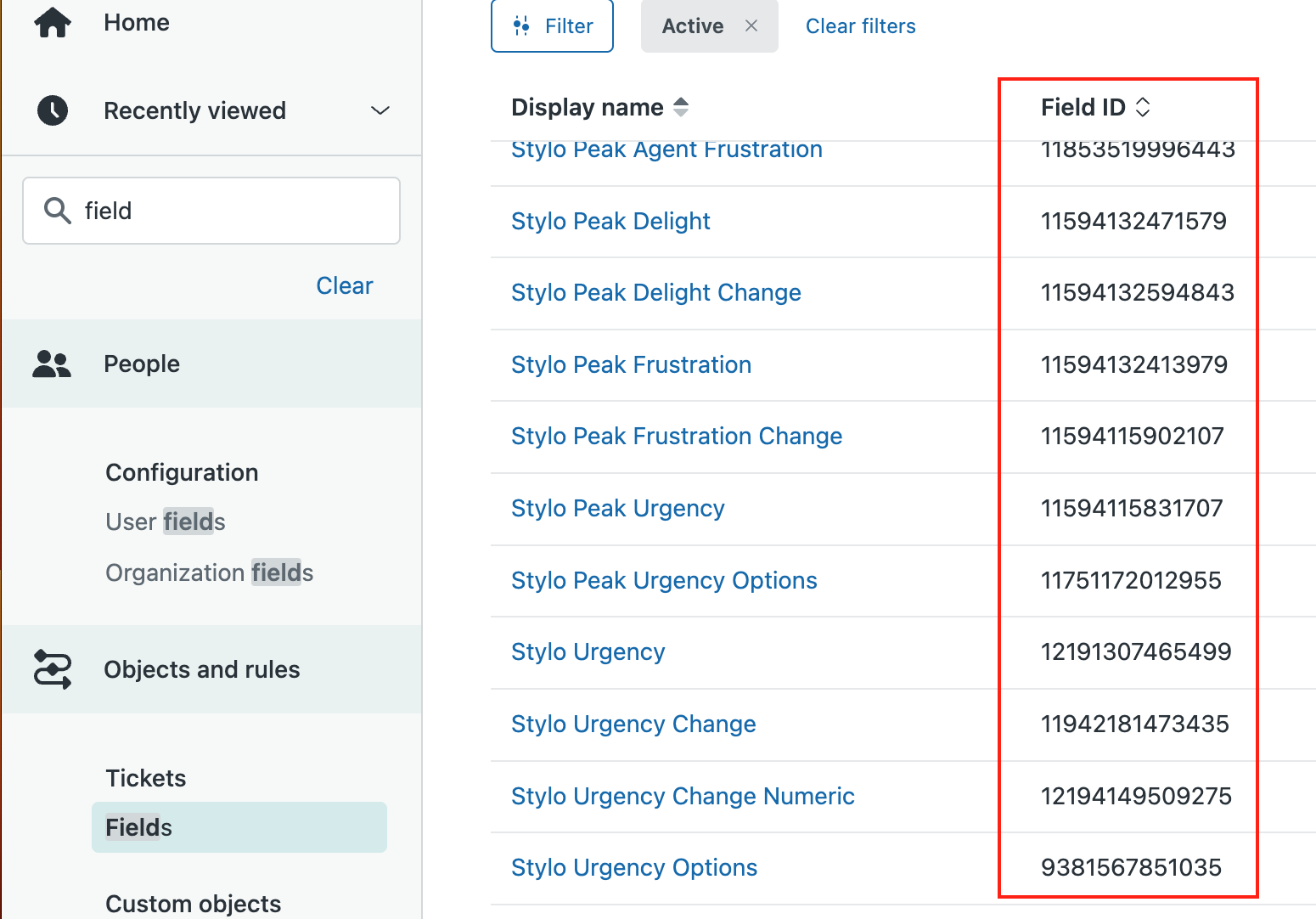Open Stylo Peak Frustration field

click(x=631, y=364)
